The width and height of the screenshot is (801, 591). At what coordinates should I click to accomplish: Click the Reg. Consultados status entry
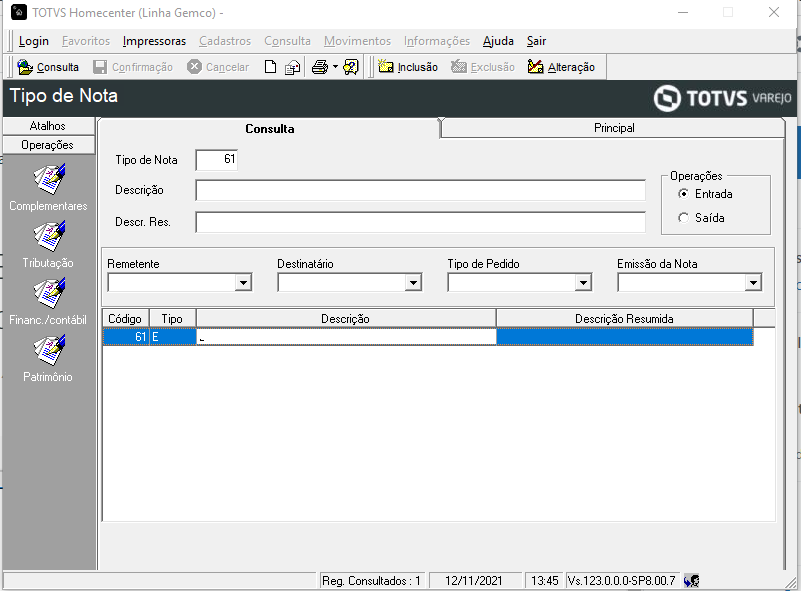(x=371, y=581)
